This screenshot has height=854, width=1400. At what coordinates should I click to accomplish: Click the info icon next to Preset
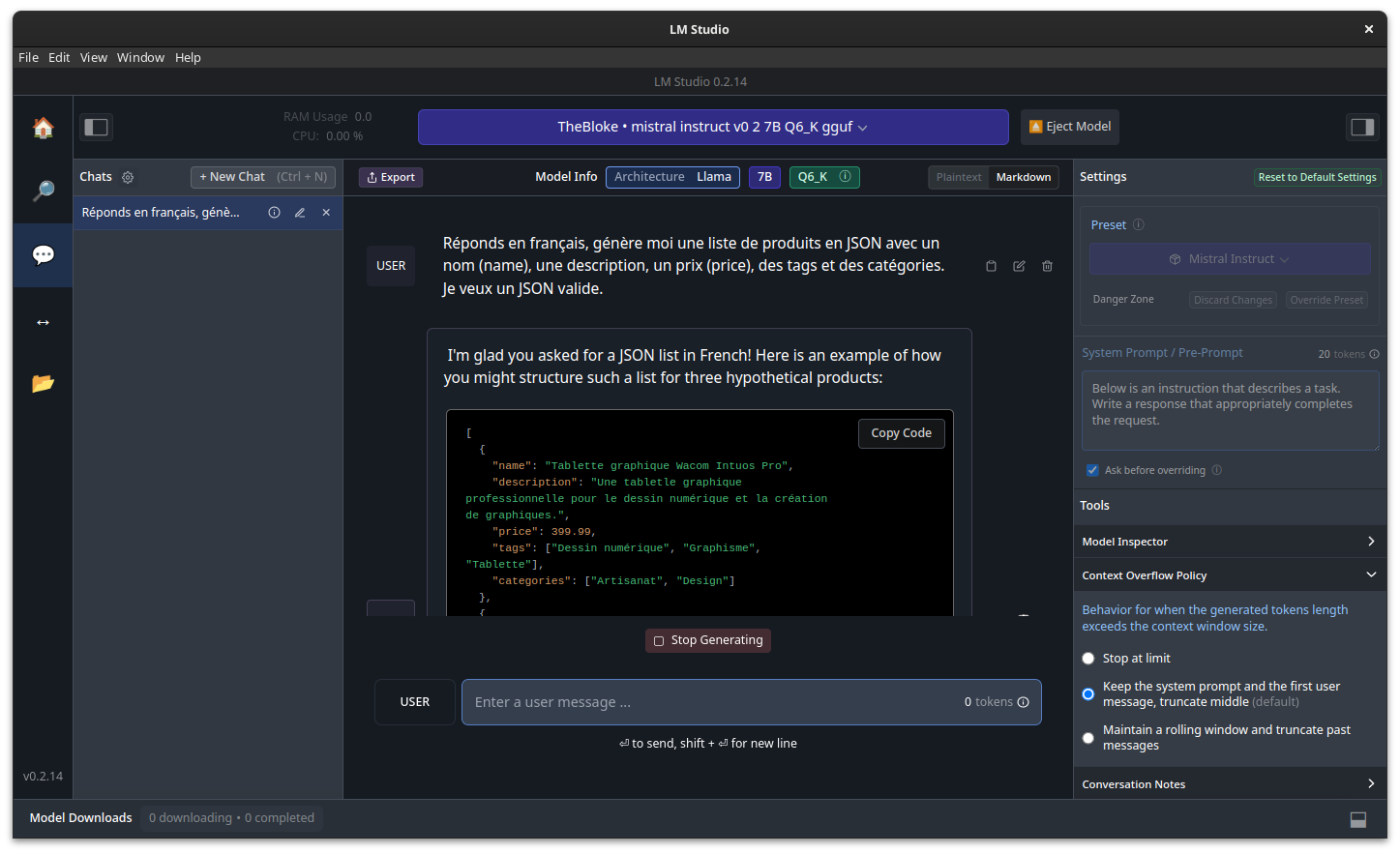pyautogui.click(x=1139, y=225)
